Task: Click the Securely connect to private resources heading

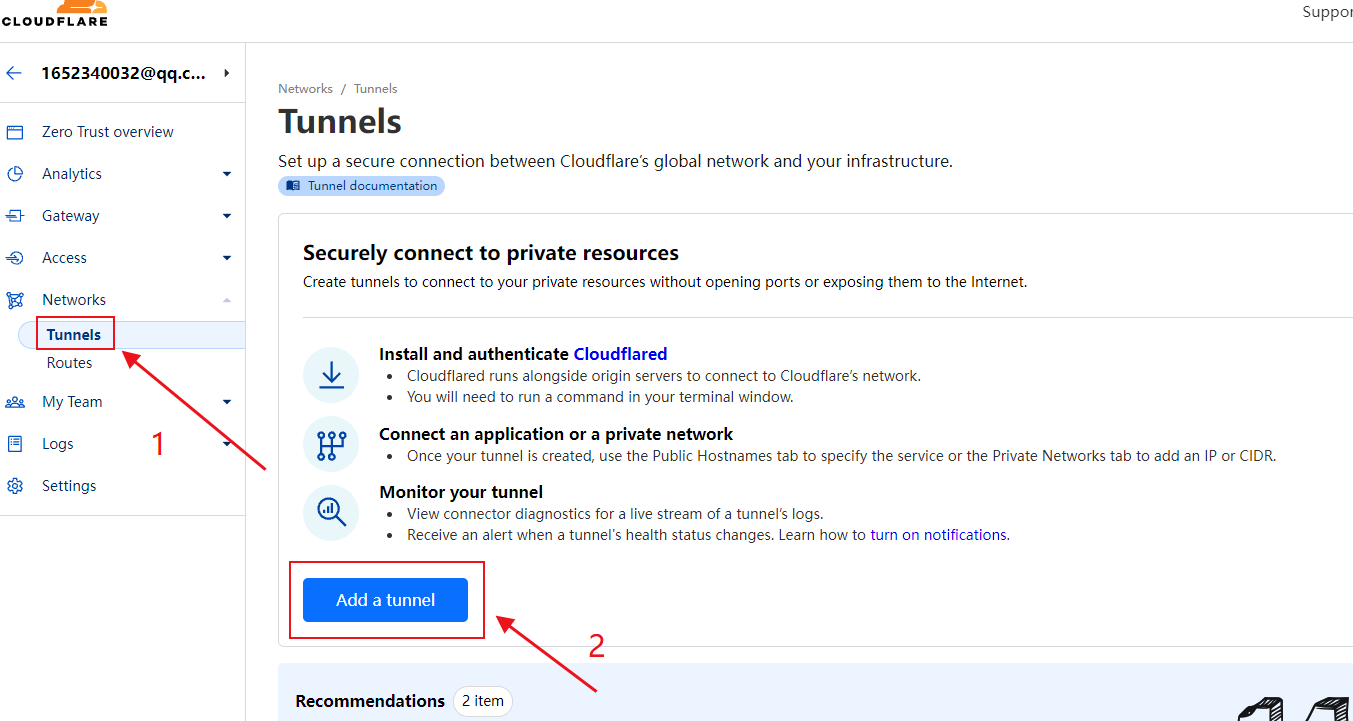Action: (x=491, y=253)
